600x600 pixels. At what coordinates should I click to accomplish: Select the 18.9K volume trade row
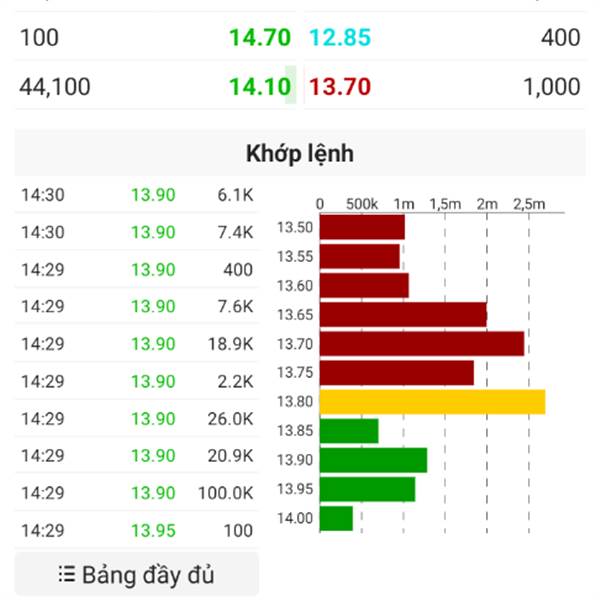click(137, 344)
